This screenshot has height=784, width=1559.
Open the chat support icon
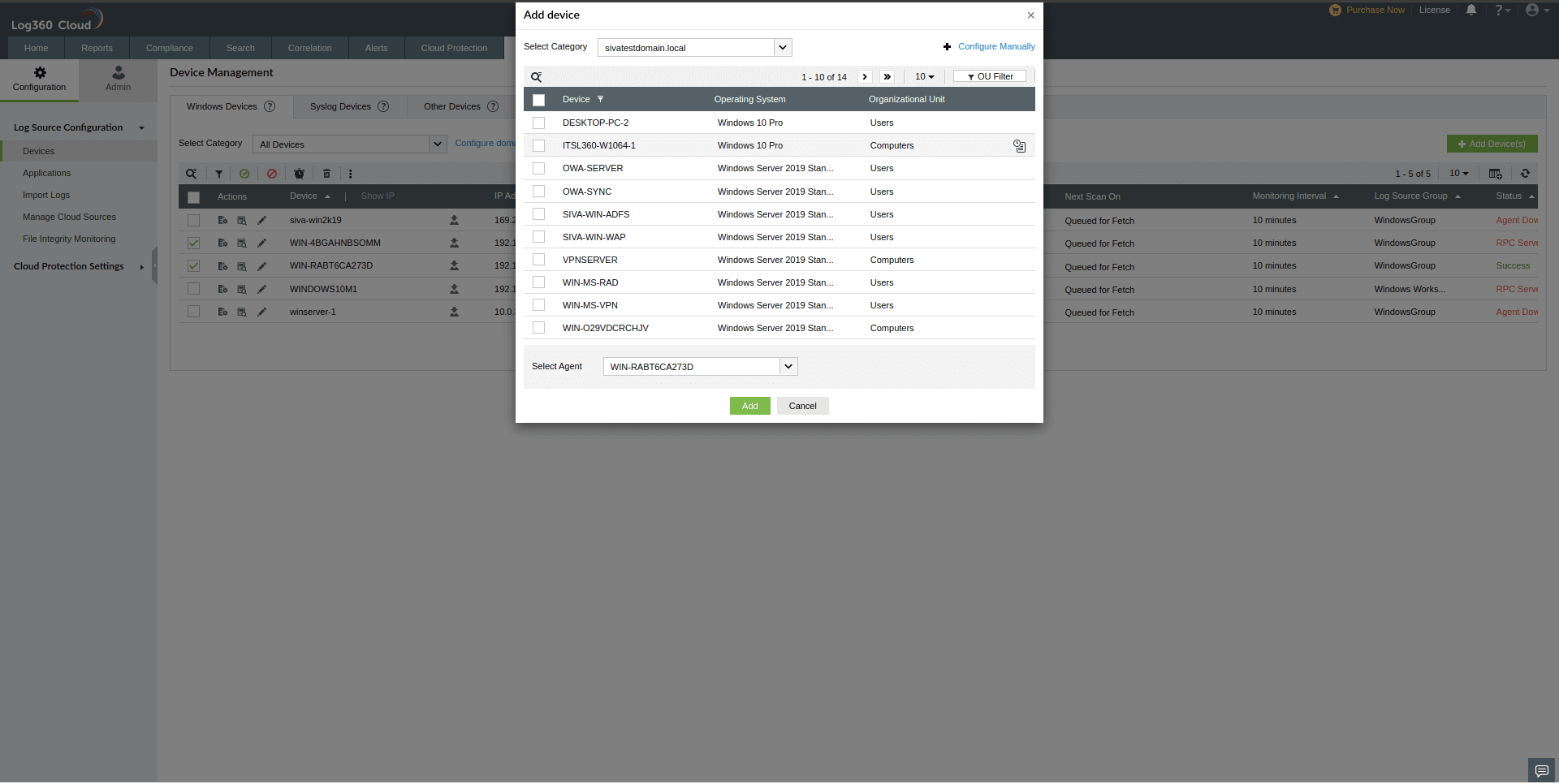point(1541,770)
